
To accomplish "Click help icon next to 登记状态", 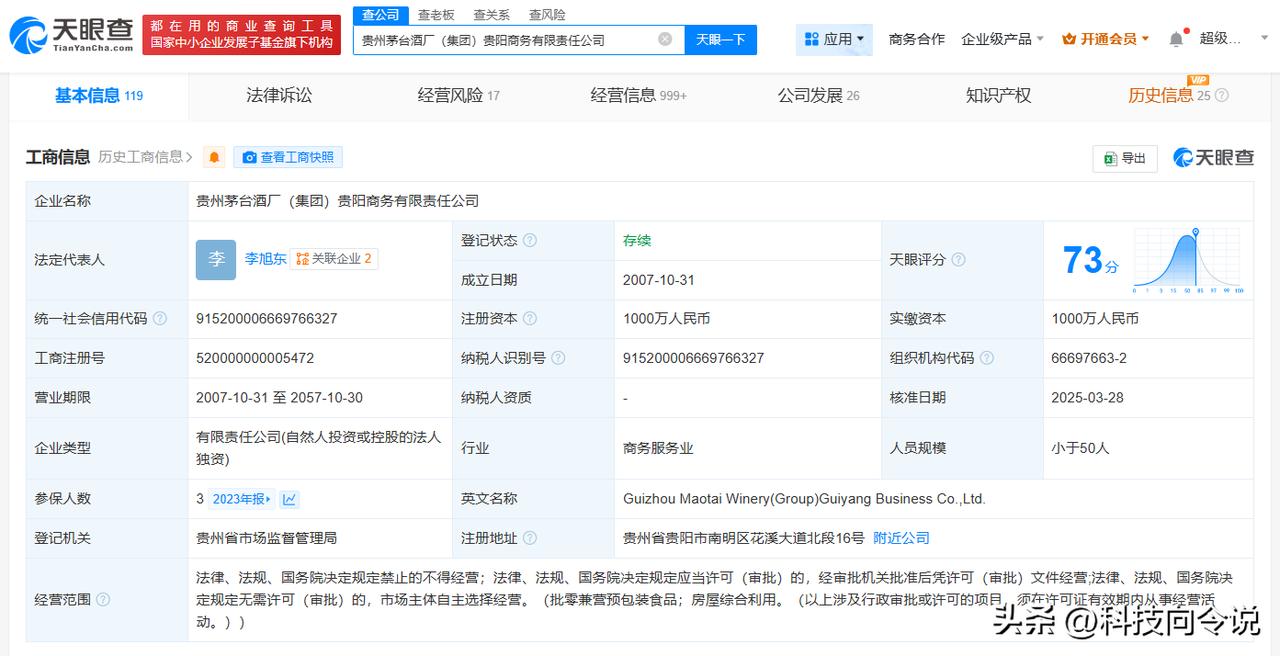I will pos(530,240).
